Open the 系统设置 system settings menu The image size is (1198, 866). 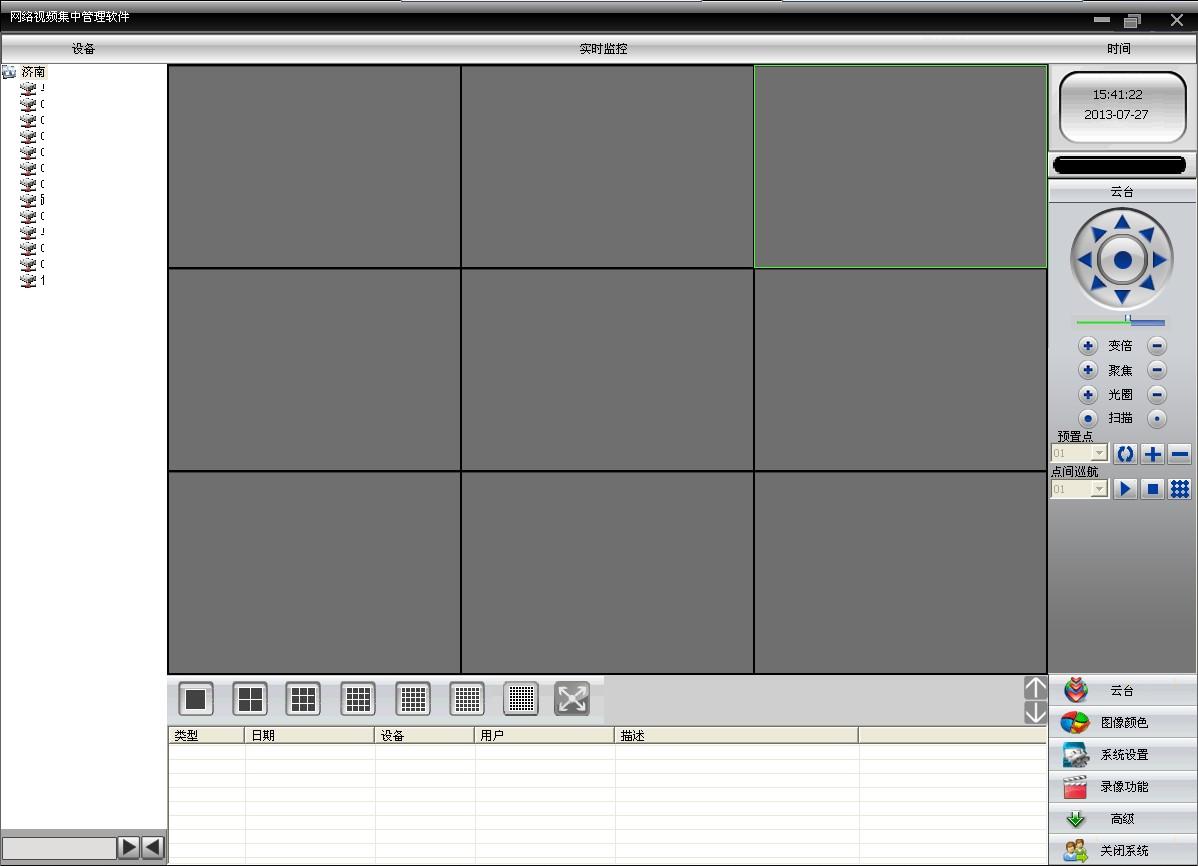[1122, 754]
